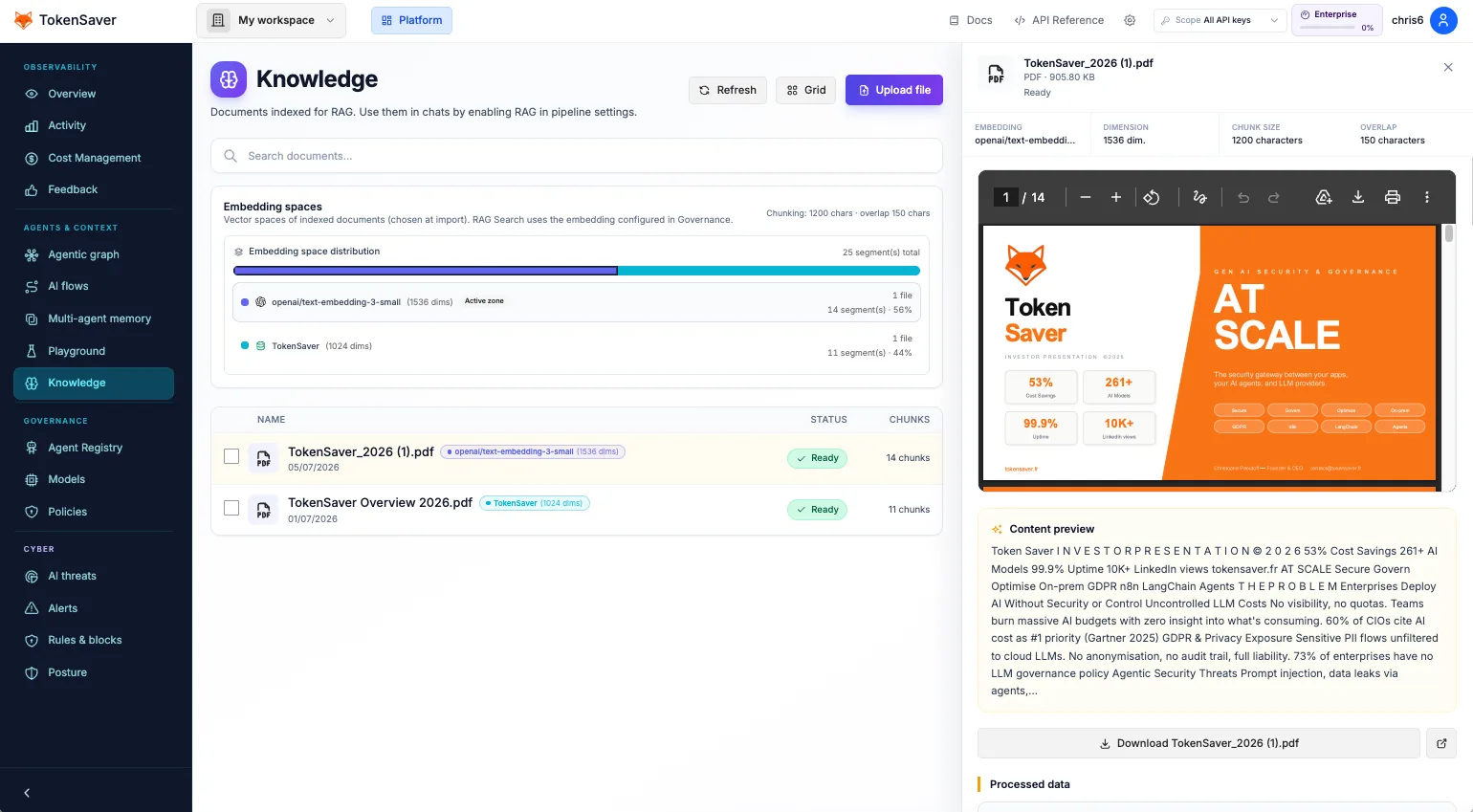Screen dimensions: 1473x812
Task: Zoom in on the PDF preview
Action: [x=1115, y=197]
